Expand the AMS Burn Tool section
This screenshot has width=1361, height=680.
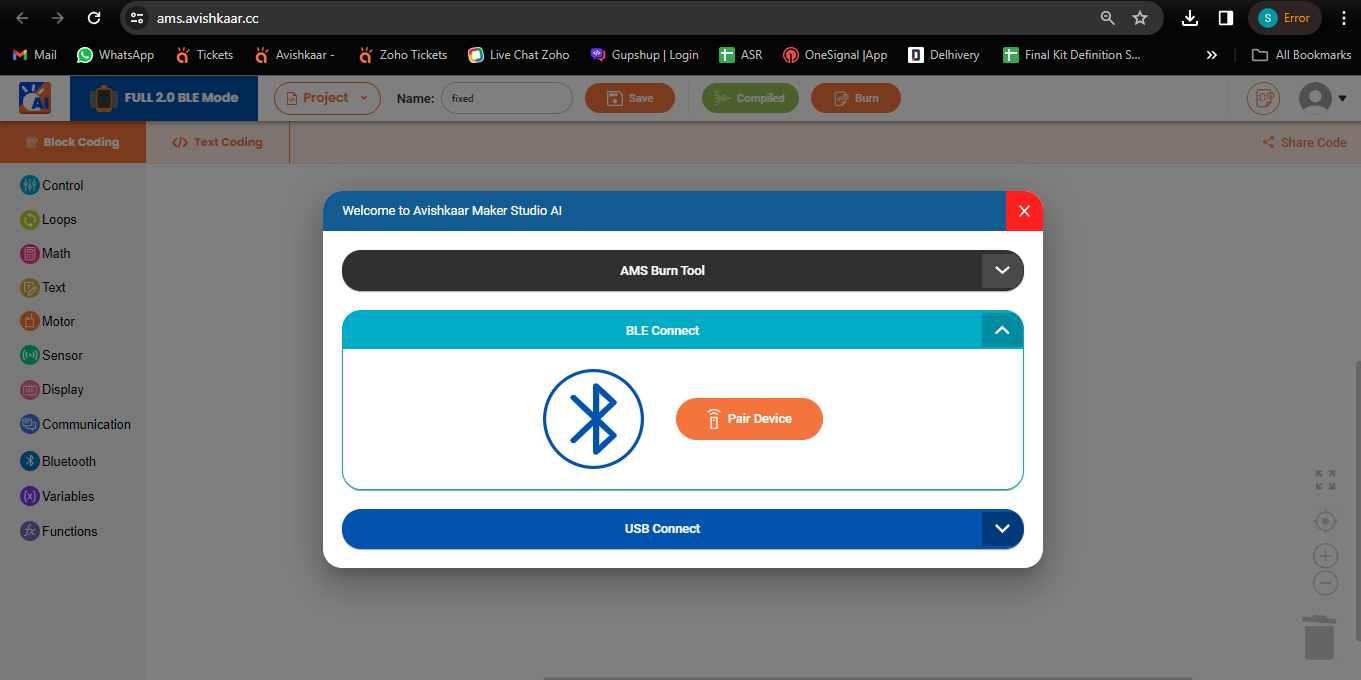[1002, 271]
